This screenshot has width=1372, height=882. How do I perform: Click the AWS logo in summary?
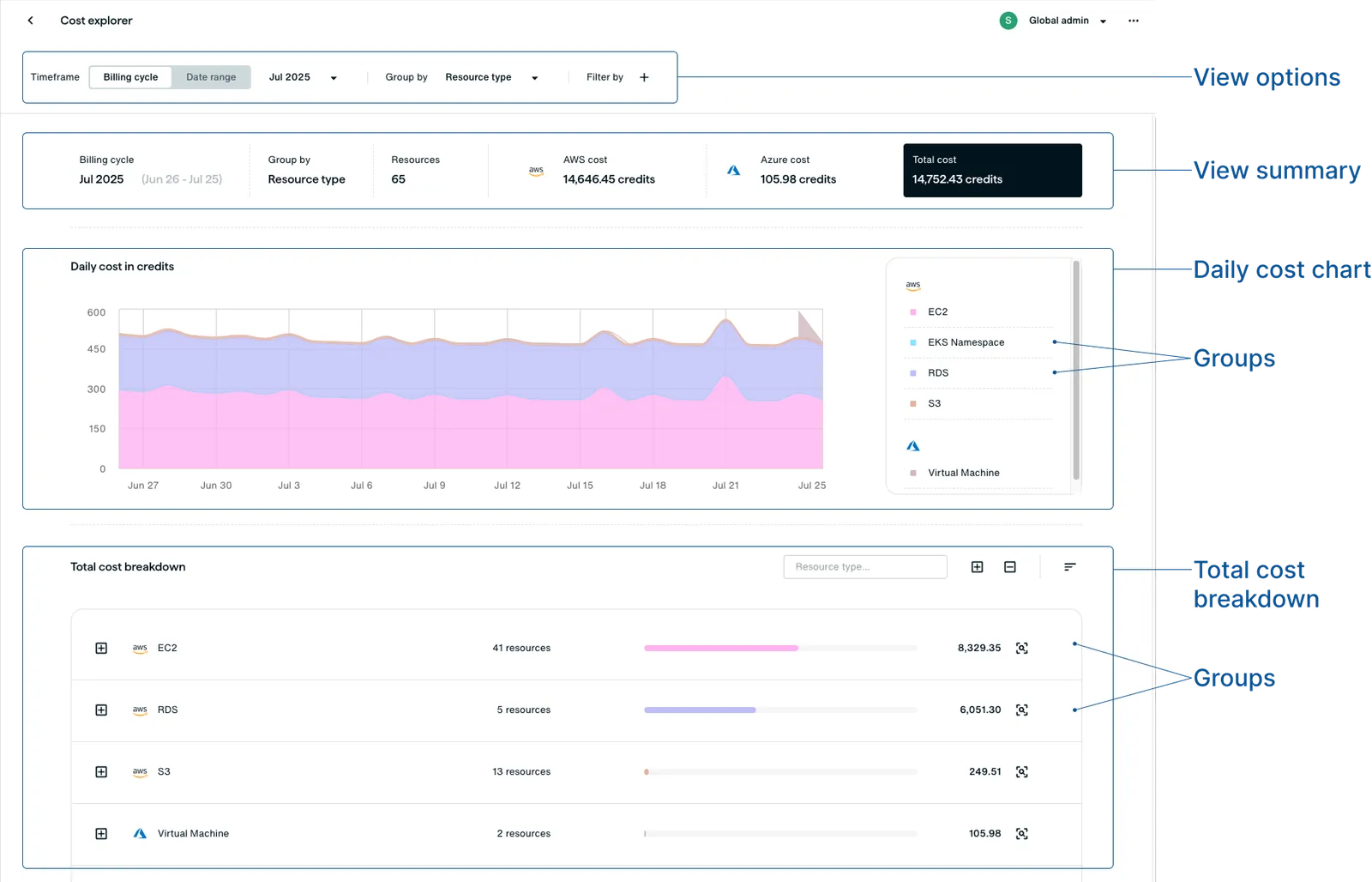(x=536, y=171)
